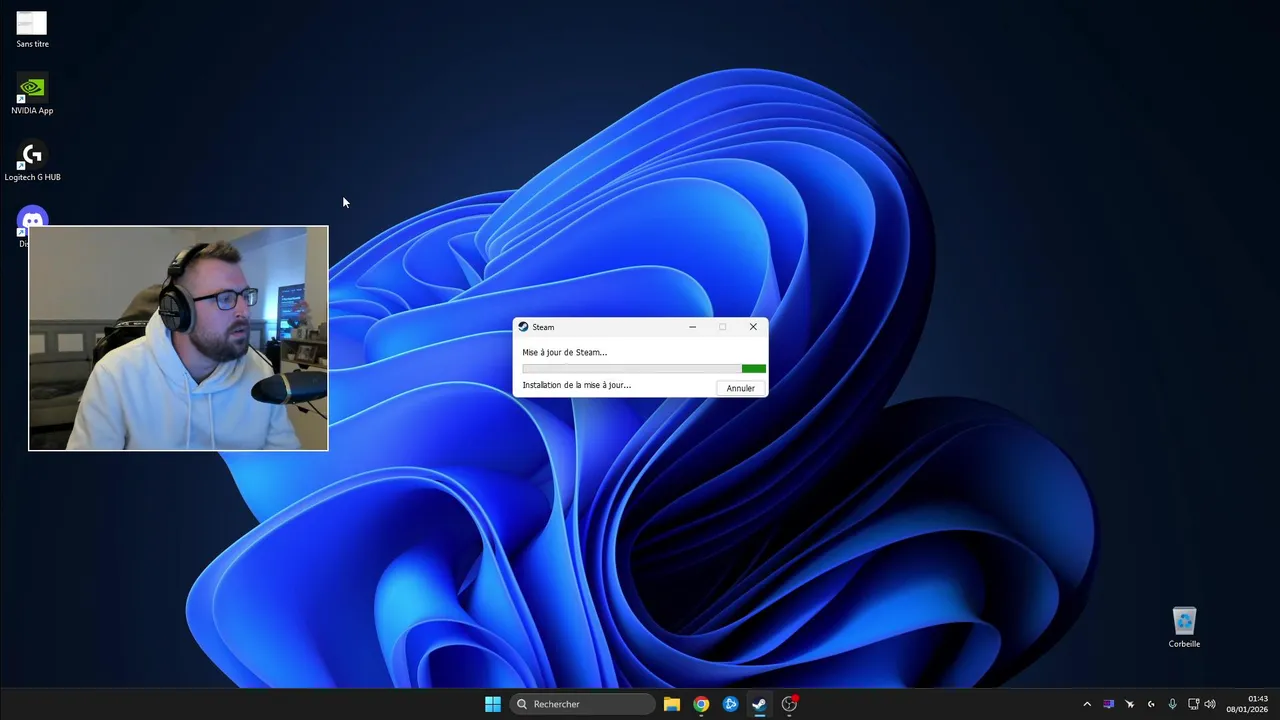Click the Rechercher taskbar search box
The height and width of the screenshot is (720, 1280).
(583, 704)
